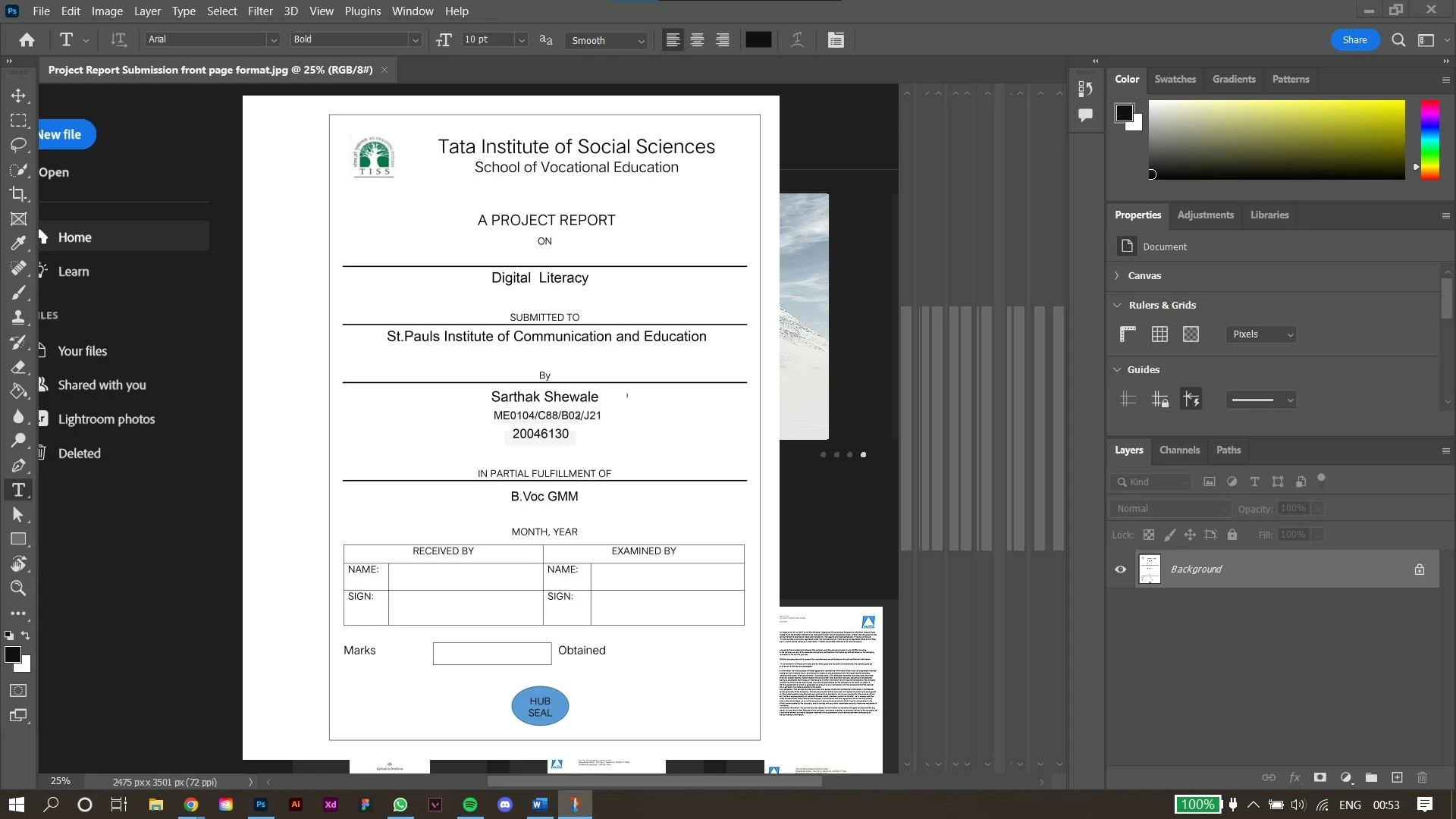Screen dimensions: 1456x819
Task: Click center text alignment icon
Action: pos(697,40)
